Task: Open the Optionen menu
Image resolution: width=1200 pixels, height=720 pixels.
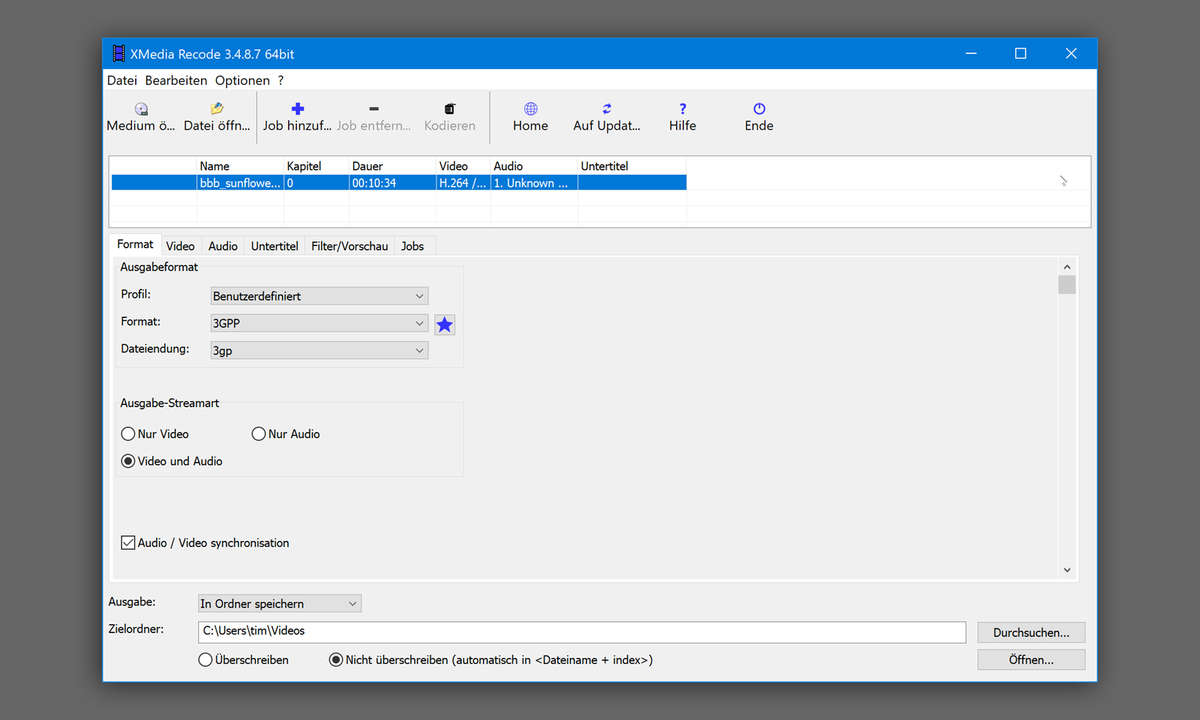Action: [x=242, y=80]
